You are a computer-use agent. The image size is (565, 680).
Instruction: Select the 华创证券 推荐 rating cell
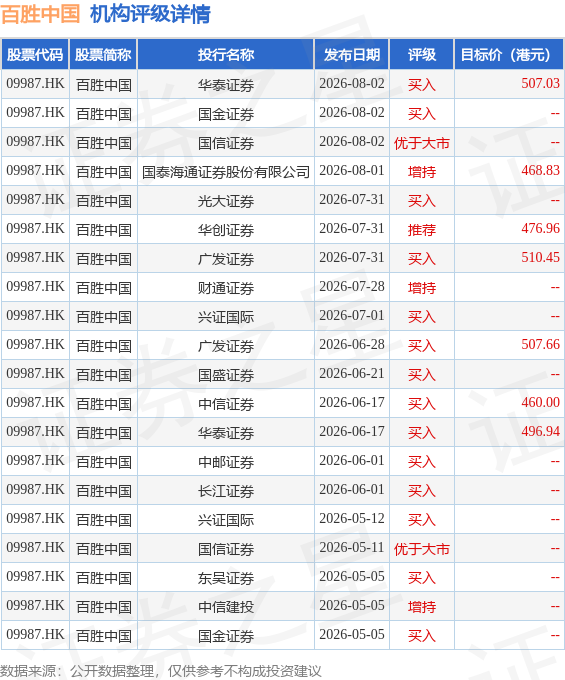coord(421,229)
